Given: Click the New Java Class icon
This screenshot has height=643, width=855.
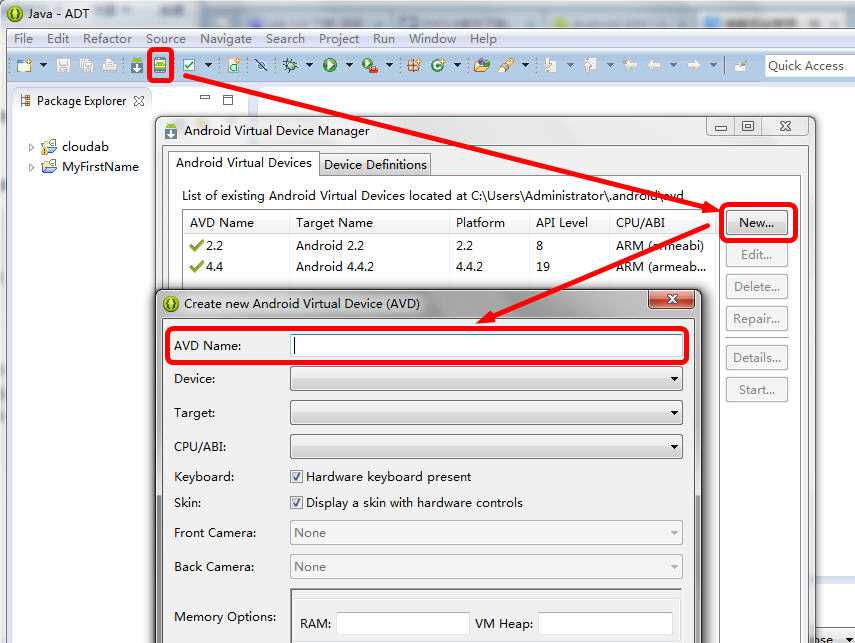Looking at the screenshot, I should click(x=437, y=65).
